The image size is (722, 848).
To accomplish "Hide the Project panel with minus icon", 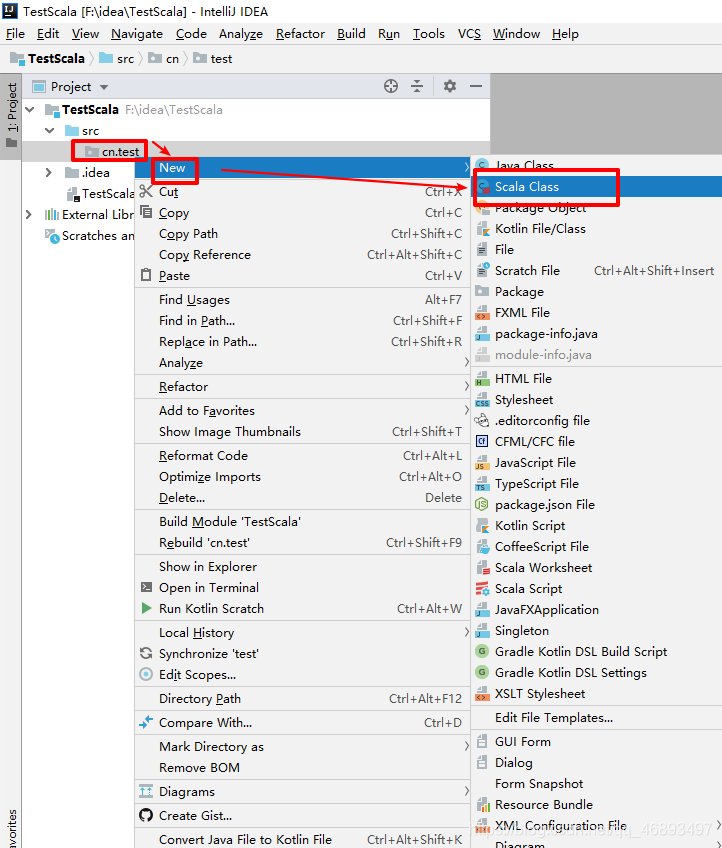I will pyautogui.click(x=475, y=86).
